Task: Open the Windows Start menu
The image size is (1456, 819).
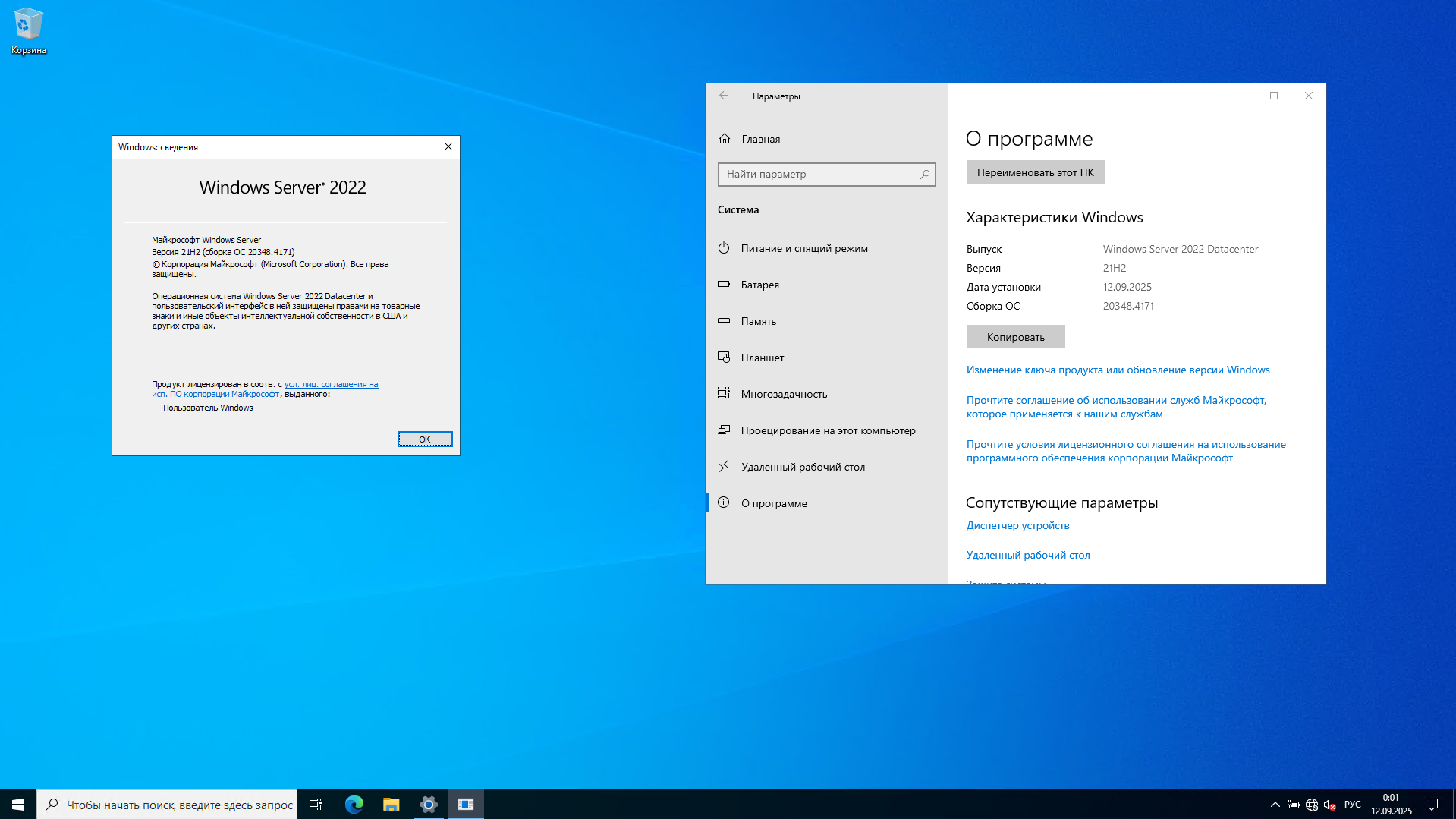Action: [x=18, y=805]
